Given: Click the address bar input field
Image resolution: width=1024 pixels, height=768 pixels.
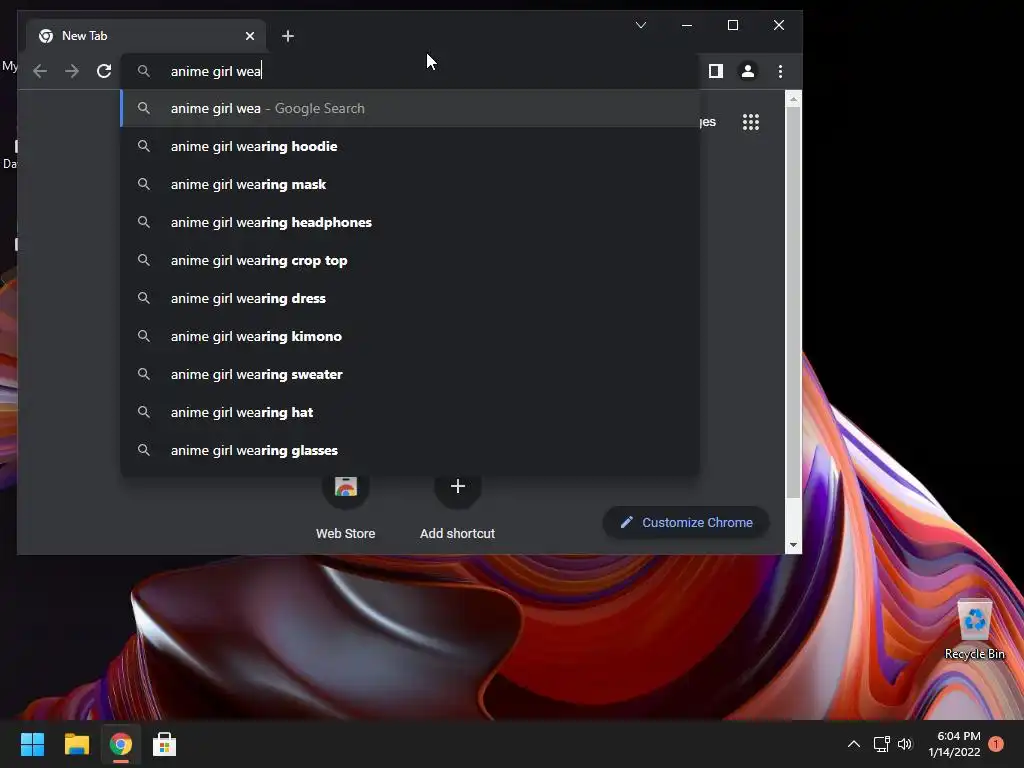Looking at the screenshot, I should pos(410,71).
